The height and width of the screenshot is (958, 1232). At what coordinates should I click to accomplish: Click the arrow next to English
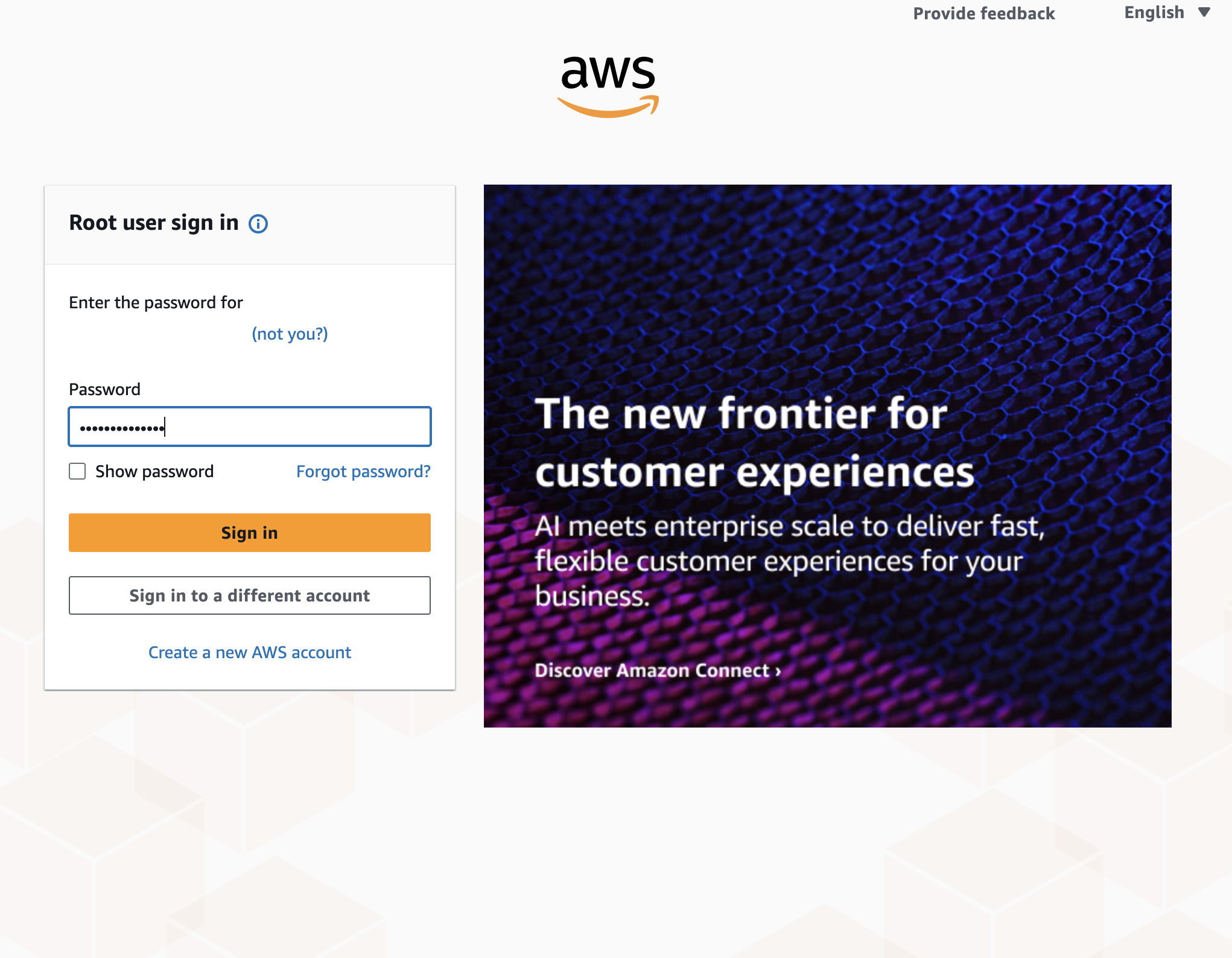coord(1204,13)
